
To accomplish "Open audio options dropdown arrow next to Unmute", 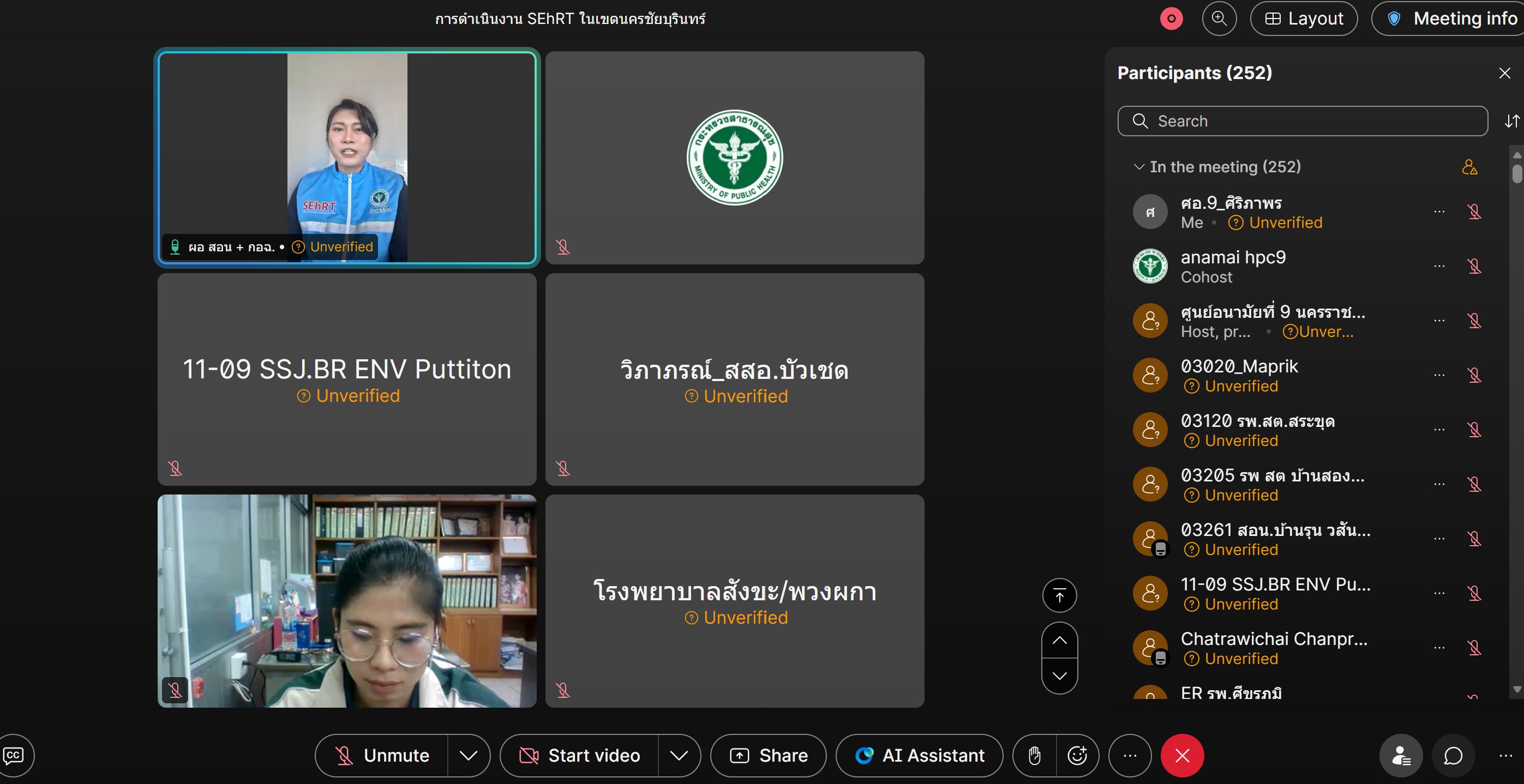I will coord(468,755).
